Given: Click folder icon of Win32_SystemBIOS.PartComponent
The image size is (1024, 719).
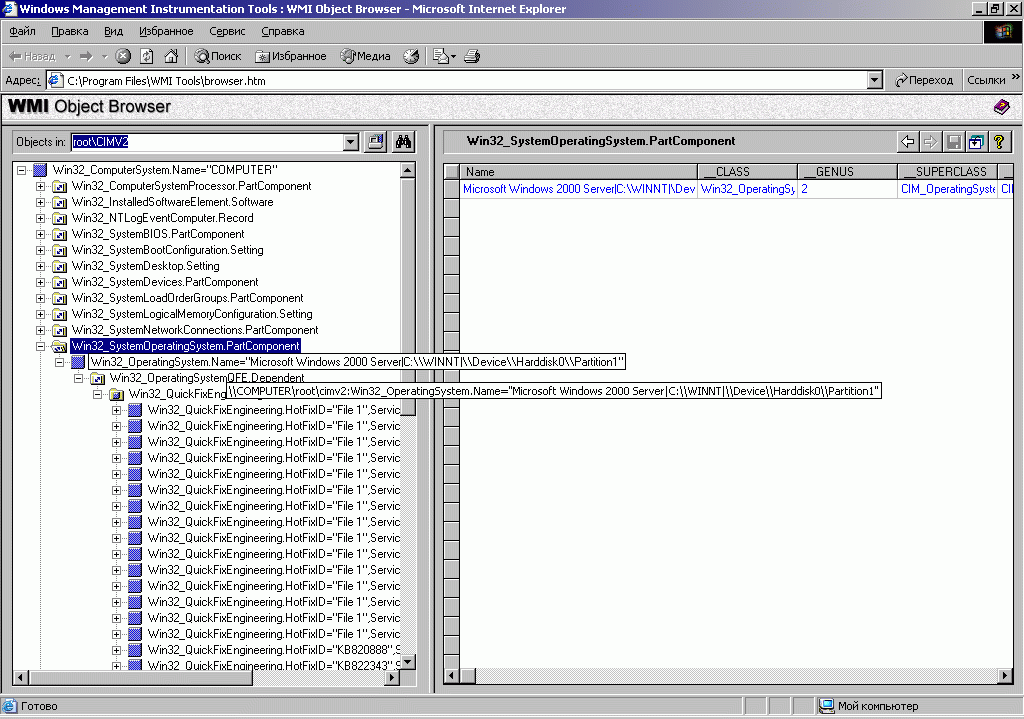Looking at the screenshot, I should point(59,234).
